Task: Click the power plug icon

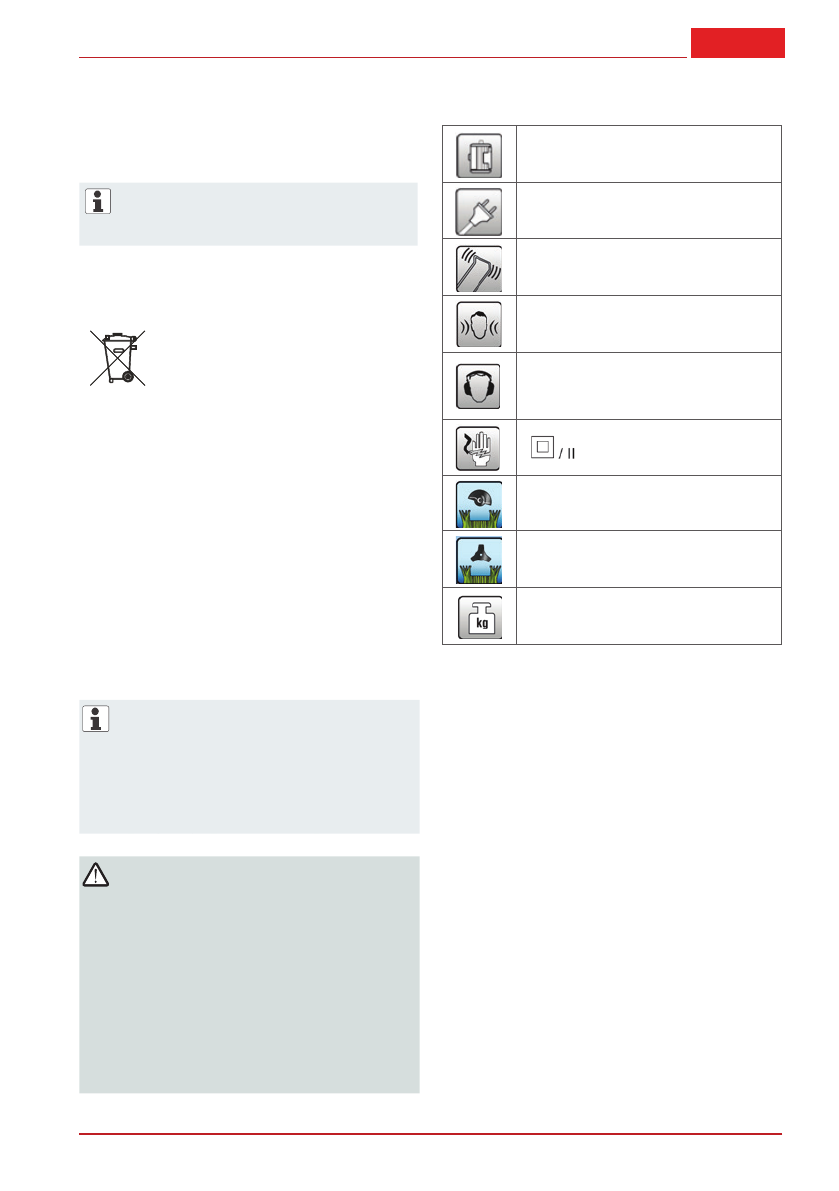Action: (479, 210)
